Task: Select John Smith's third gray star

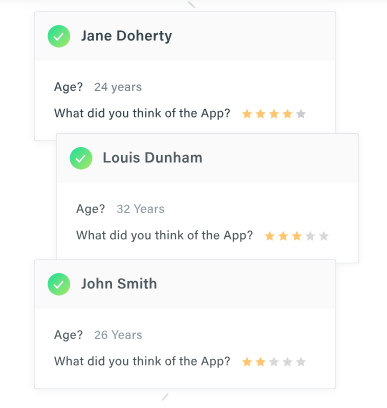Action: 274,362
